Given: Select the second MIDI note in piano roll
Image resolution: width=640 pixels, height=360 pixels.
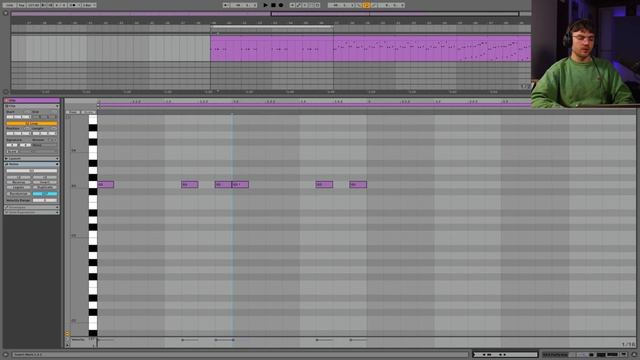Looking at the screenshot, I should click(190, 184).
